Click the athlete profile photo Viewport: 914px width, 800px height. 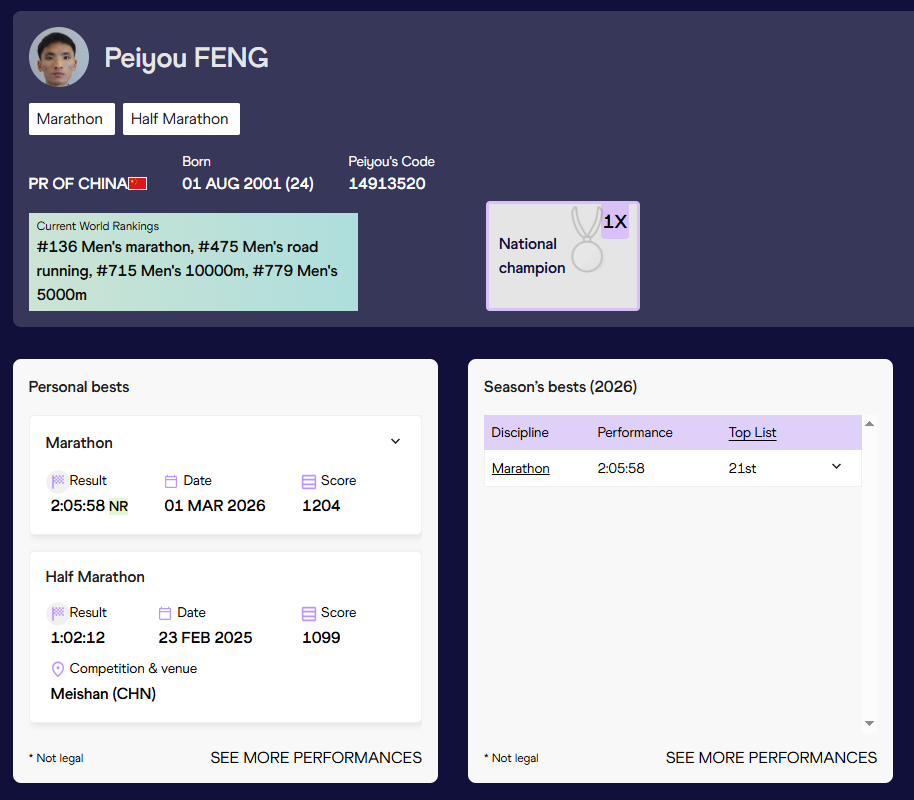[58, 57]
